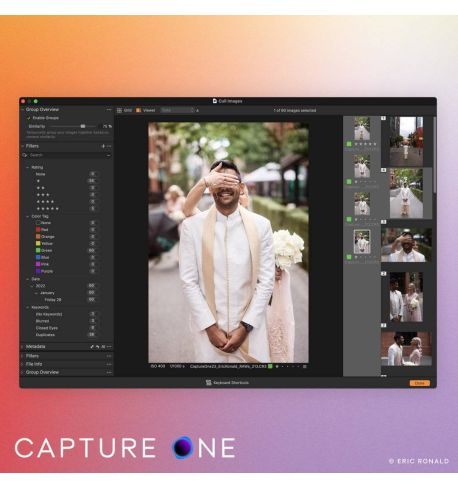The width and height of the screenshot is (458, 488).
Task: Collapse the expanded Filters panel
Action: 23,146
